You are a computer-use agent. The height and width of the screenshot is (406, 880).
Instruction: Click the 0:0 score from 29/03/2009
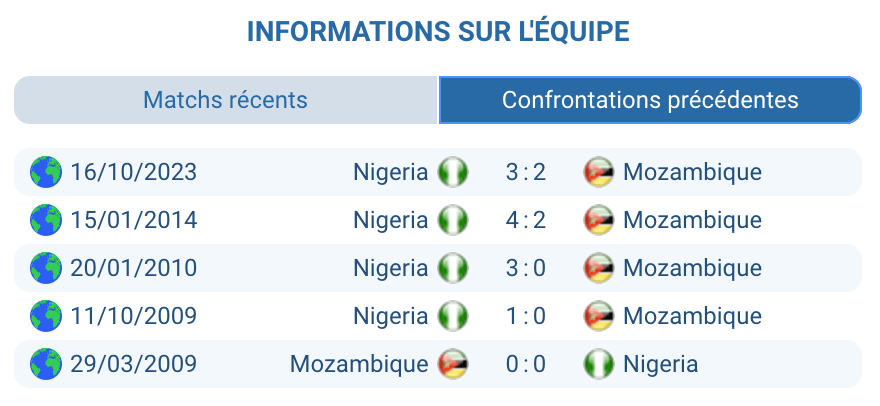click(x=526, y=364)
